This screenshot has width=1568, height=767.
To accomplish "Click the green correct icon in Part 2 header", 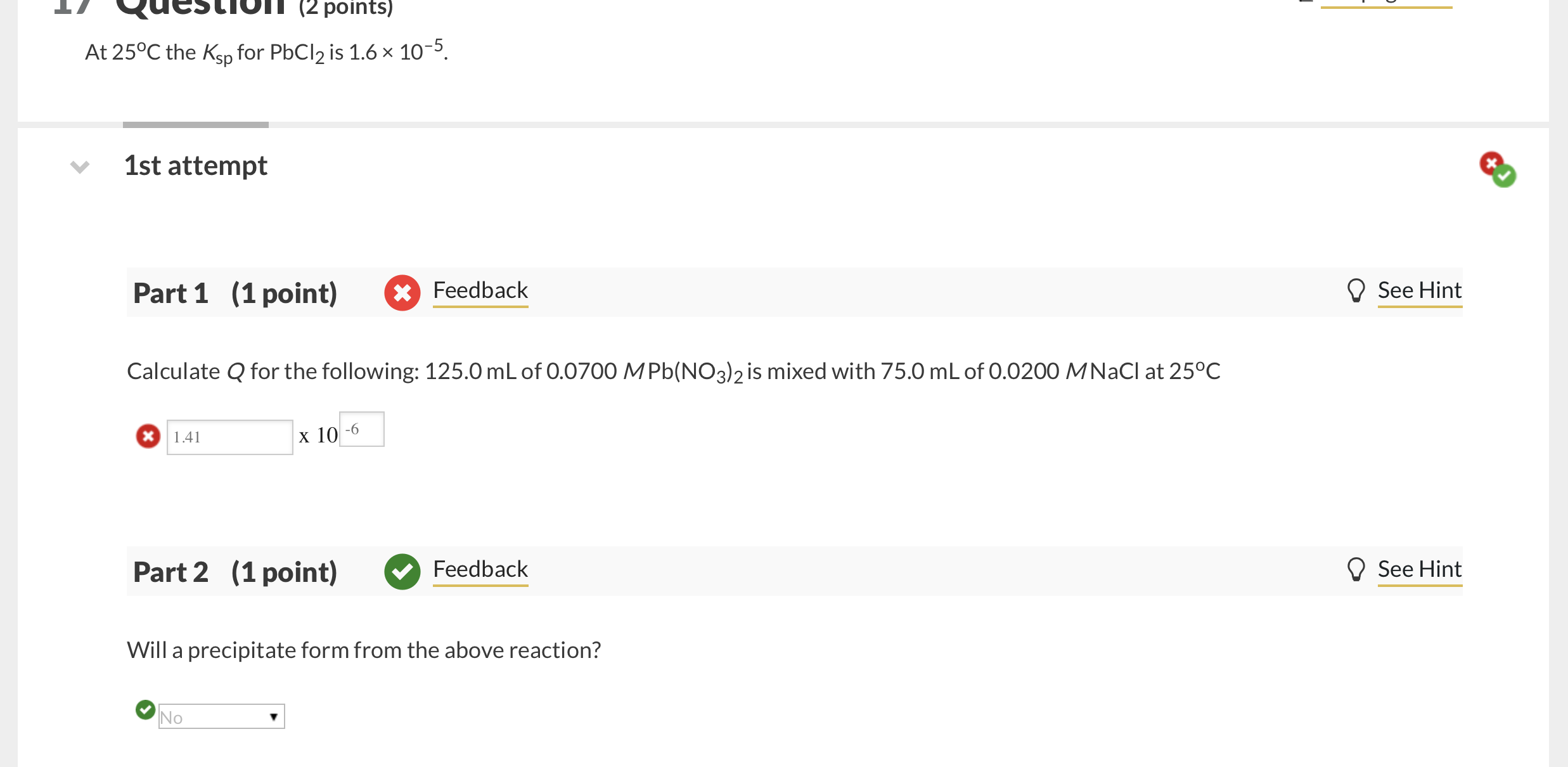I will point(402,571).
